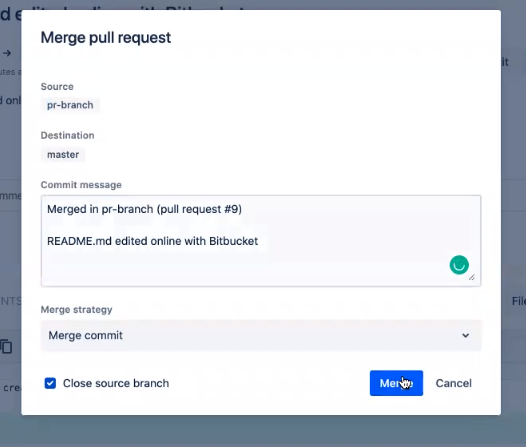The height and width of the screenshot is (447, 526).
Task: Select the master destination branch label
Action: point(63,155)
